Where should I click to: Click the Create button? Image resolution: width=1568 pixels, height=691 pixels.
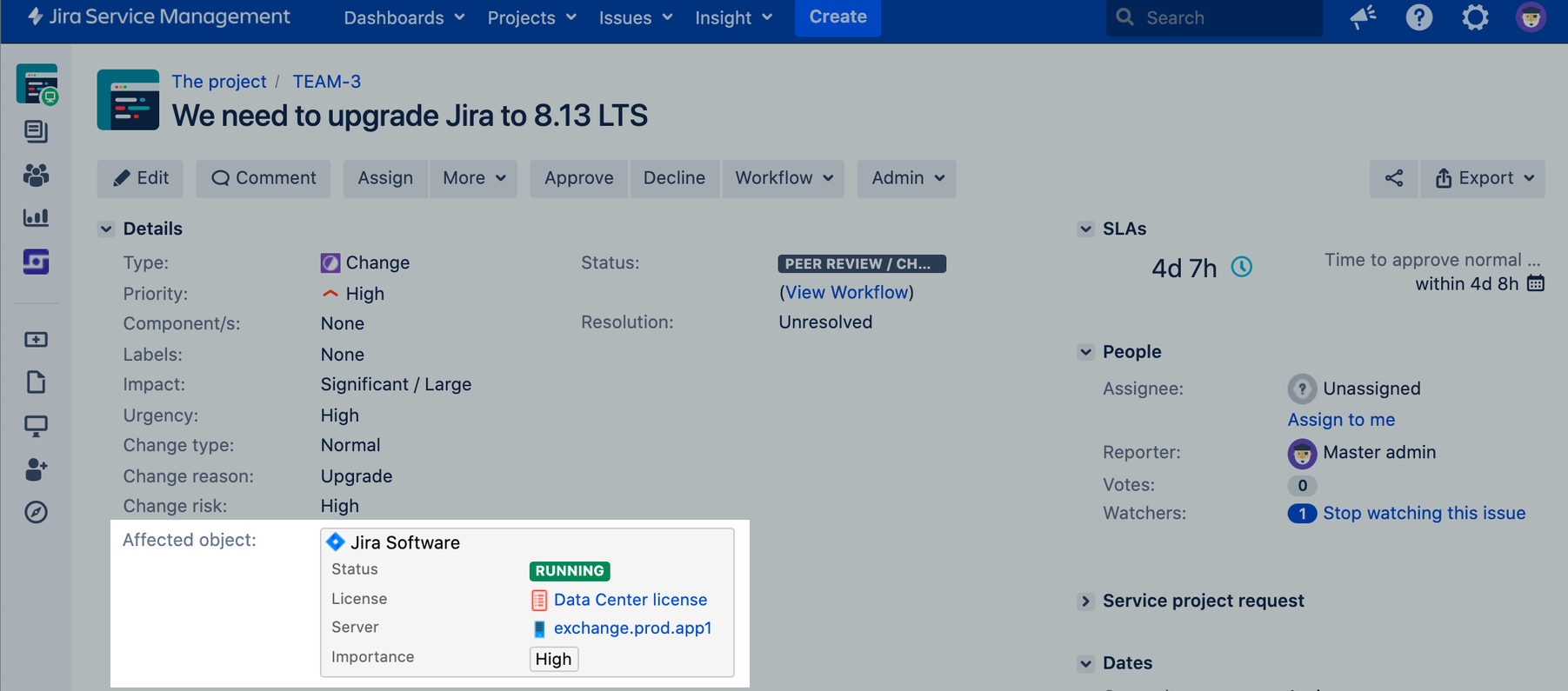pos(837,17)
